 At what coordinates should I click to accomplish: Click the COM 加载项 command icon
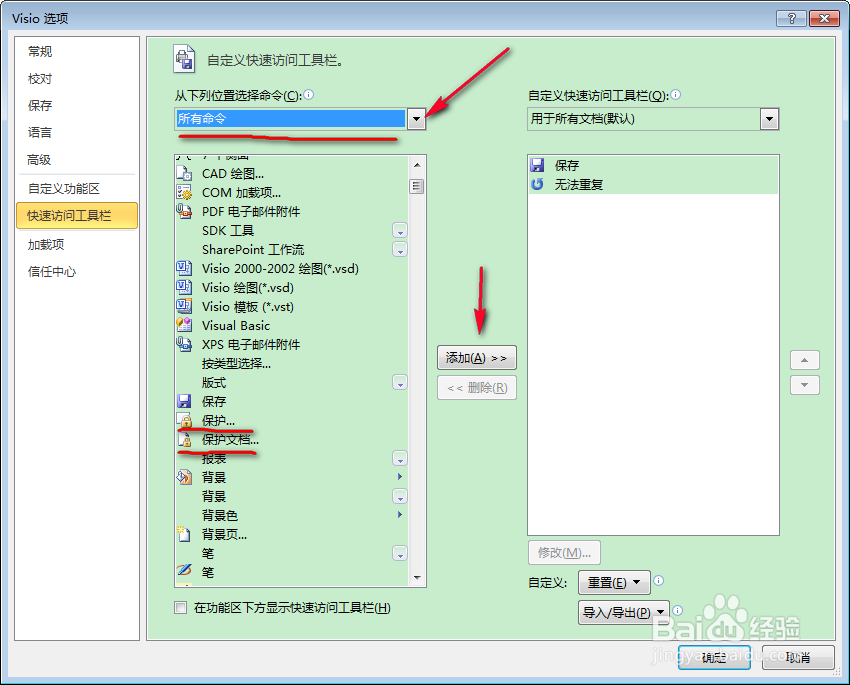(184, 193)
